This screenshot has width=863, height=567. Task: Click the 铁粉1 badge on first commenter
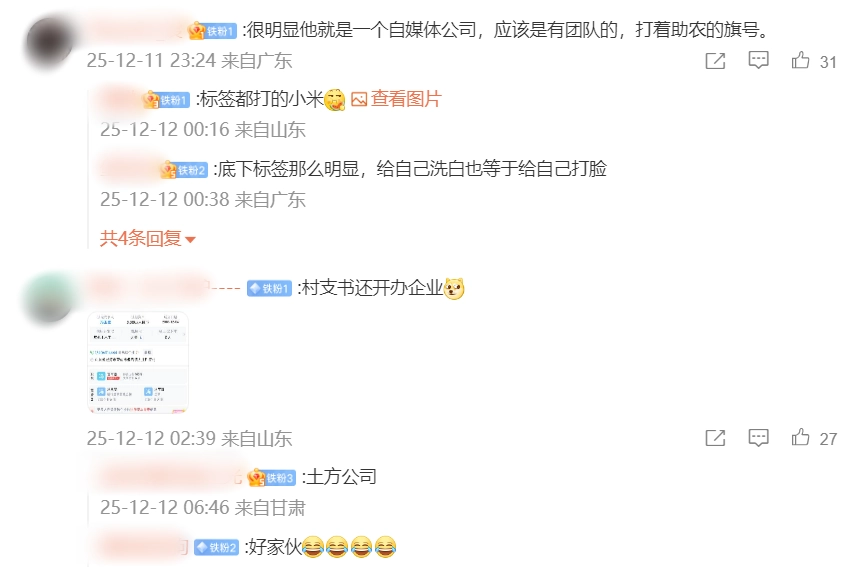click(x=212, y=31)
